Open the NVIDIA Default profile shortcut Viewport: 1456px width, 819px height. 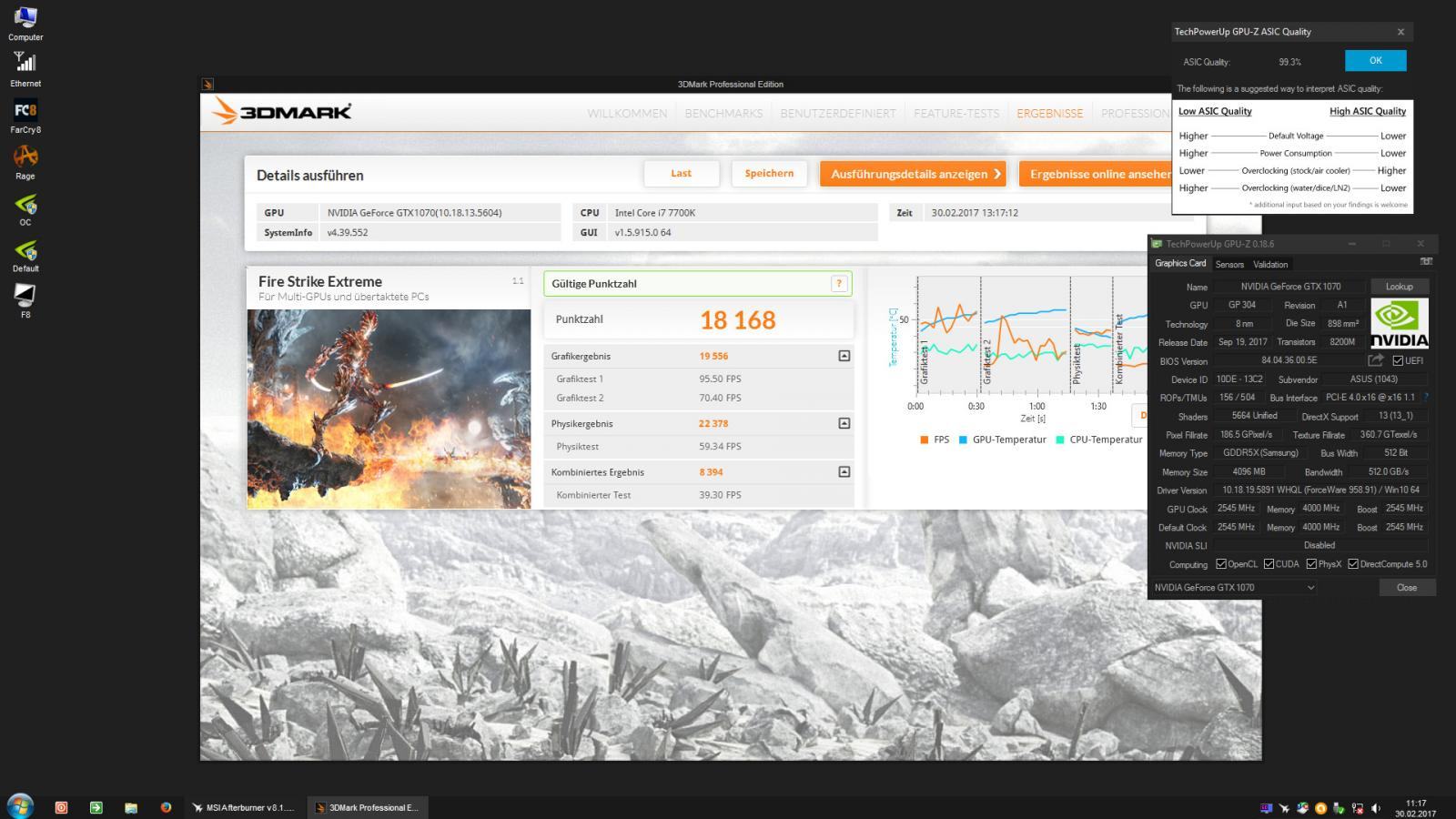pyautogui.click(x=25, y=255)
